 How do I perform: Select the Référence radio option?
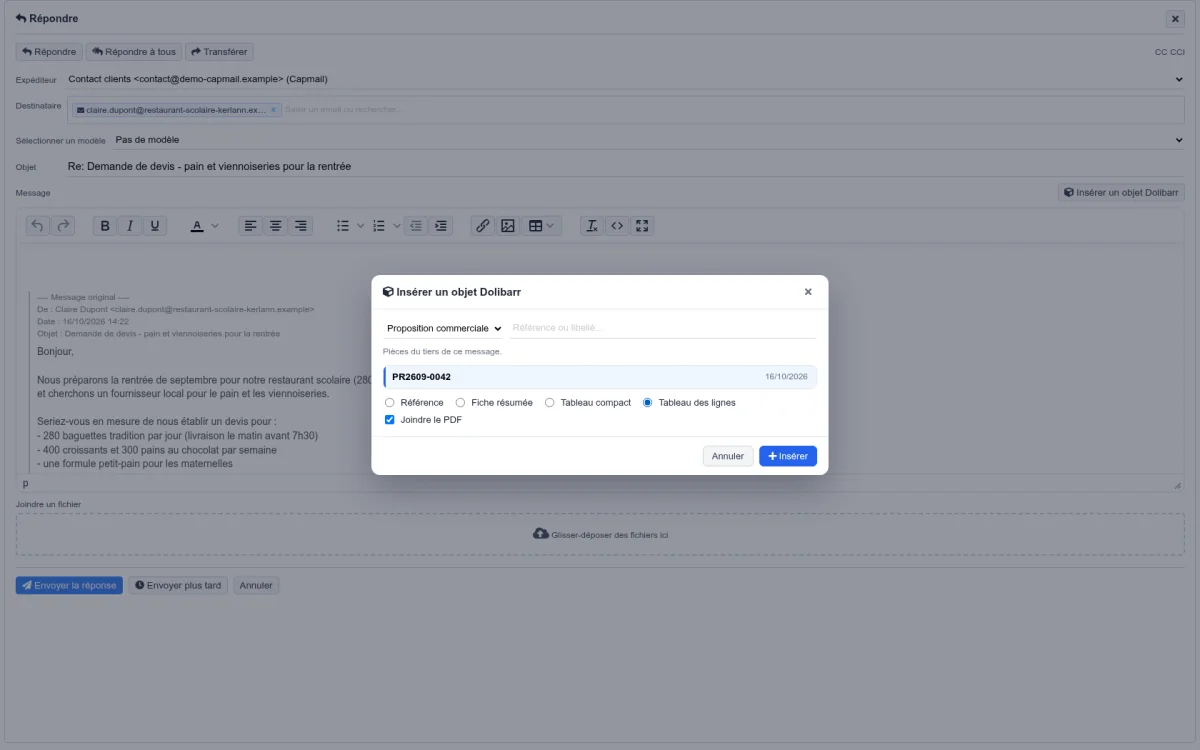390,402
